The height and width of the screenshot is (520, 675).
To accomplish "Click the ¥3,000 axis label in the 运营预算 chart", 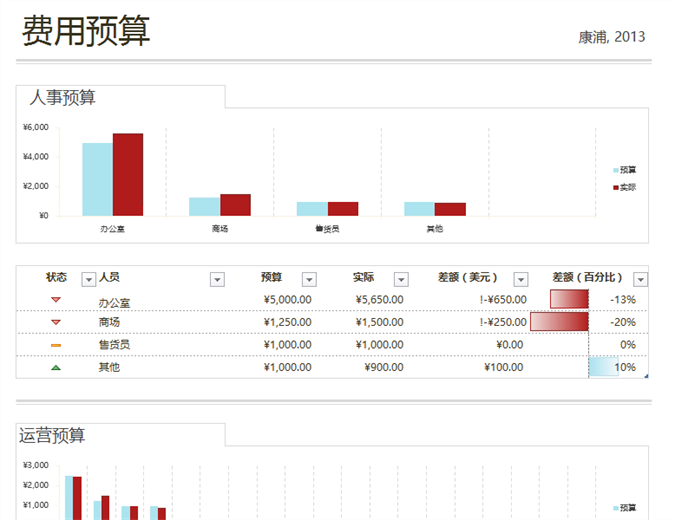I will click(36, 465).
